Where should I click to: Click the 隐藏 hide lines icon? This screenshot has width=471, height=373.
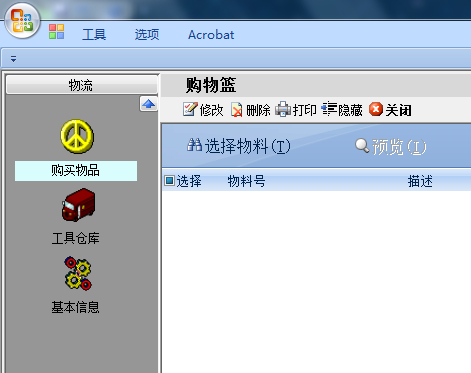[329, 109]
